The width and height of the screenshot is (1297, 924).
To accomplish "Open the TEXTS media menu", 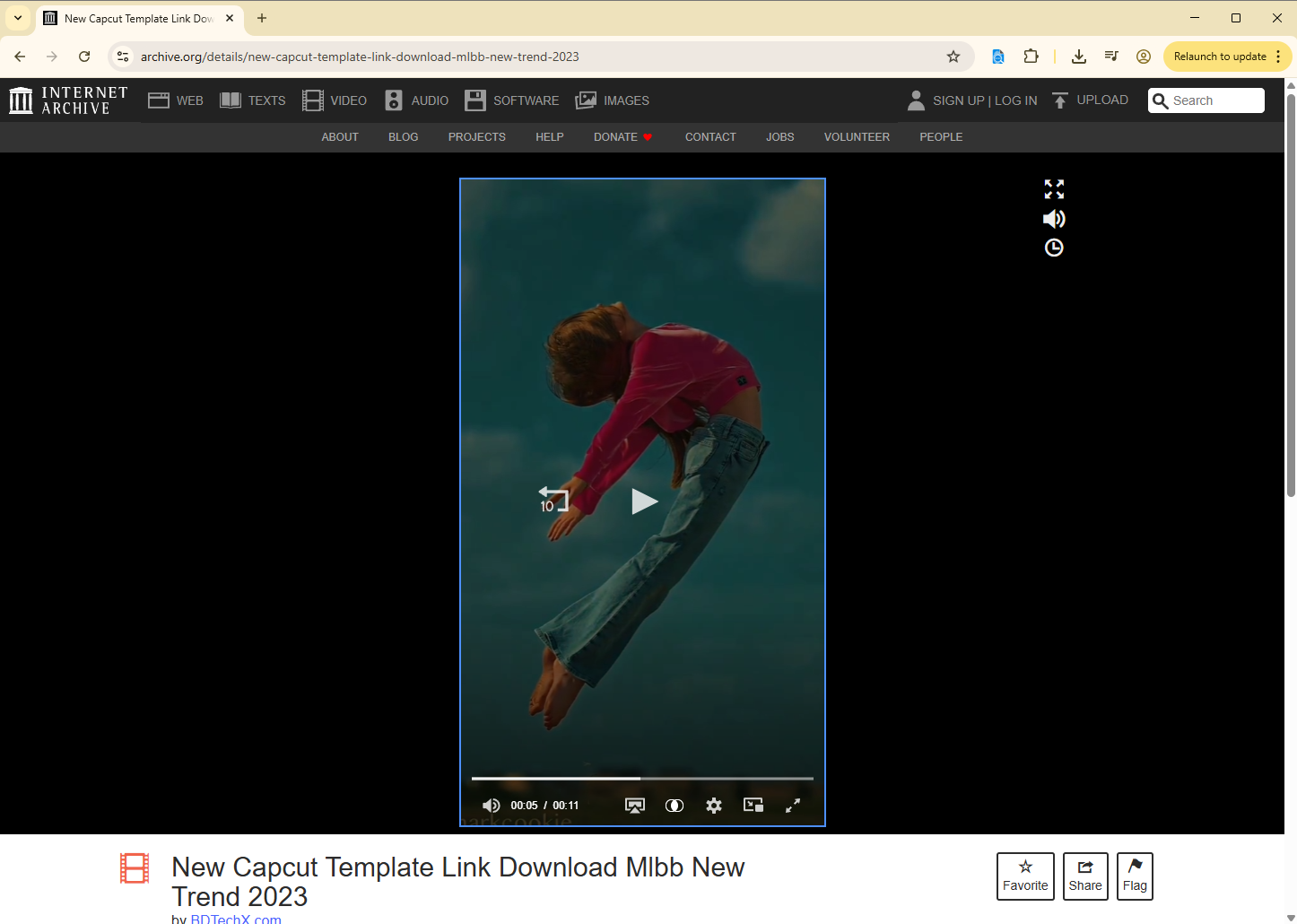I will tap(253, 100).
